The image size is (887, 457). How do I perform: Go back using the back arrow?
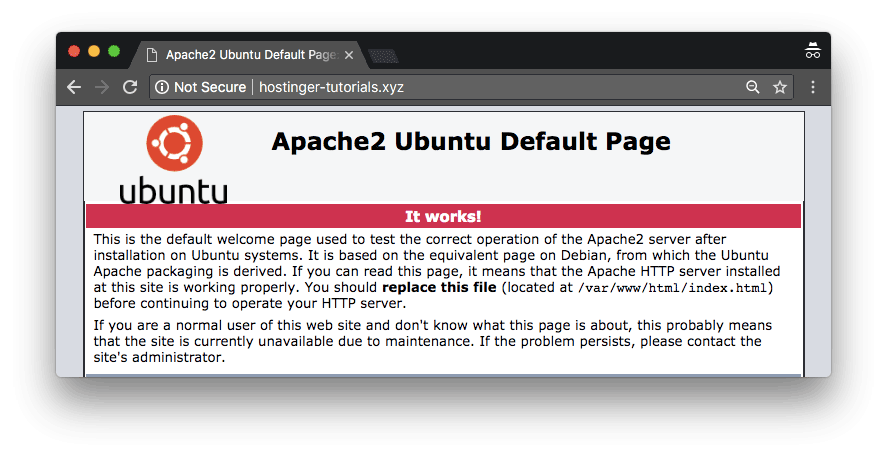click(74, 88)
